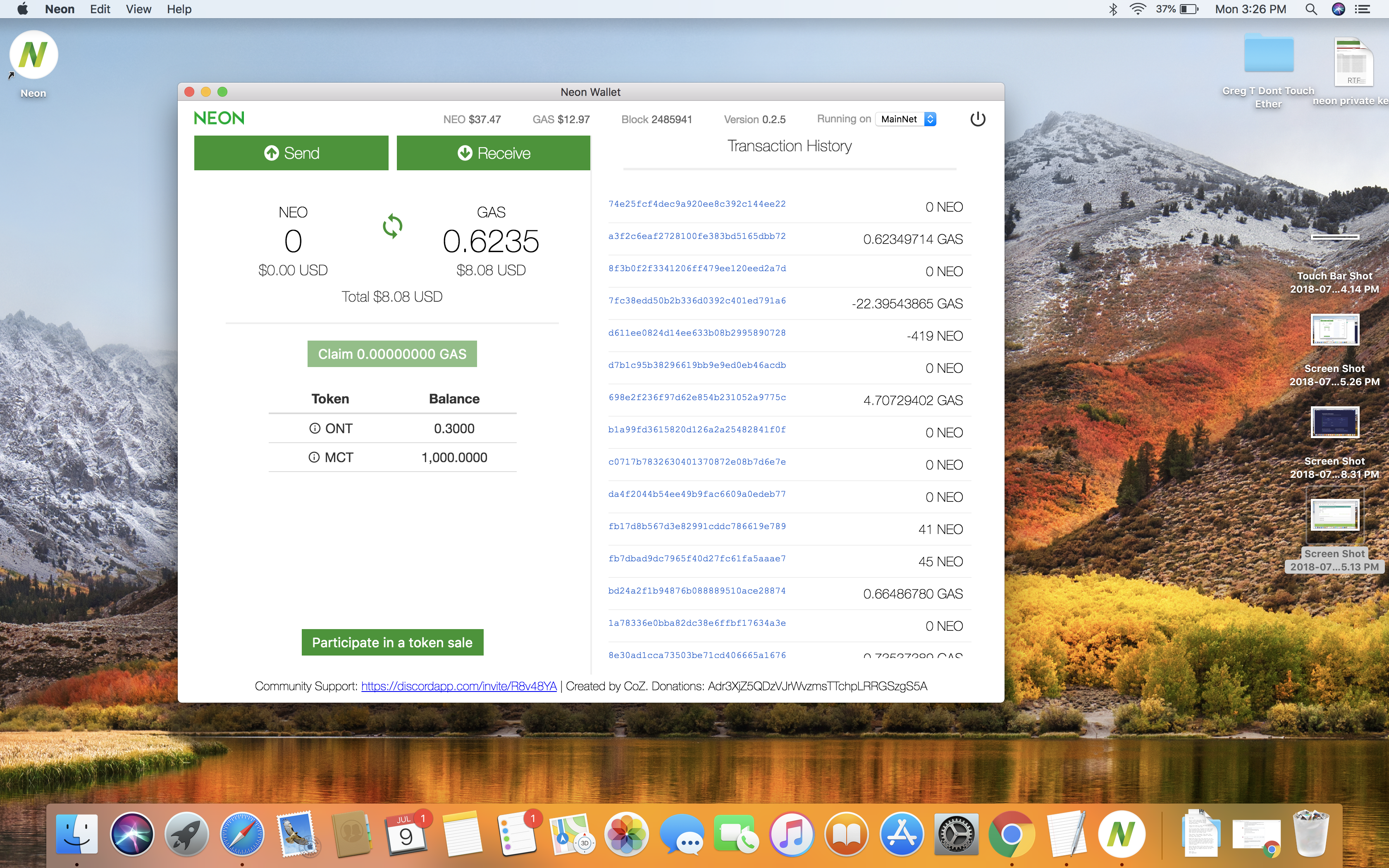
Task: Open transaction 1a78336e0bba82dc38e6ffbf17634a3e
Action: pos(697,623)
